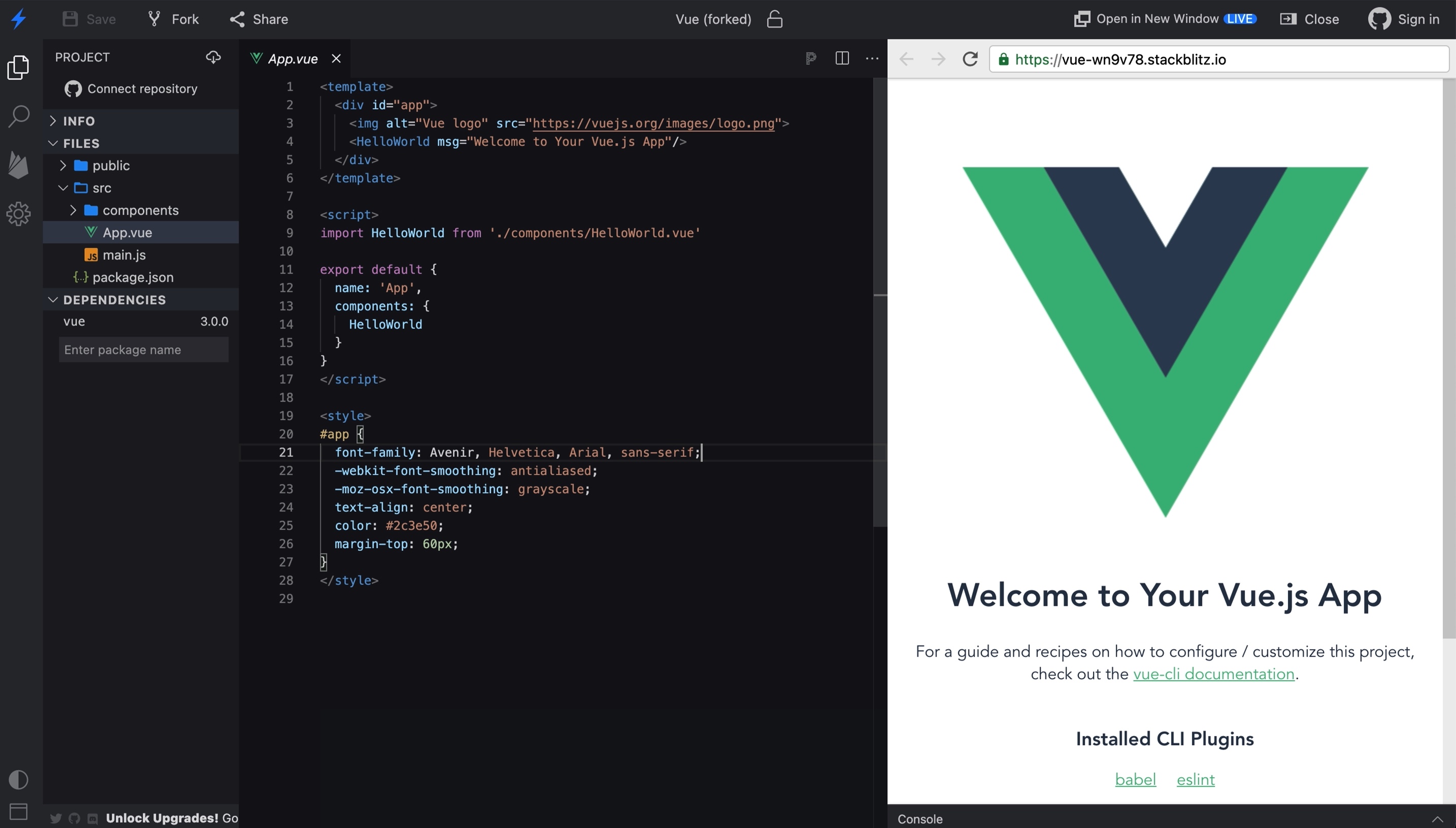The image size is (1456, 828).
Task: Click the StackBlitz lightning bolt logo
Action: tap(19, 19)
